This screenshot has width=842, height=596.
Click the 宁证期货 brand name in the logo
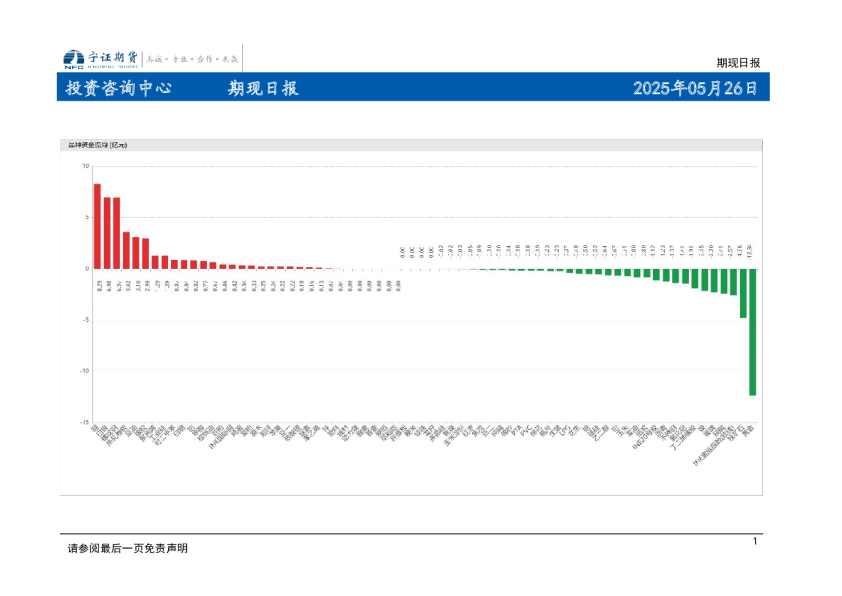[x=113, y=57]
